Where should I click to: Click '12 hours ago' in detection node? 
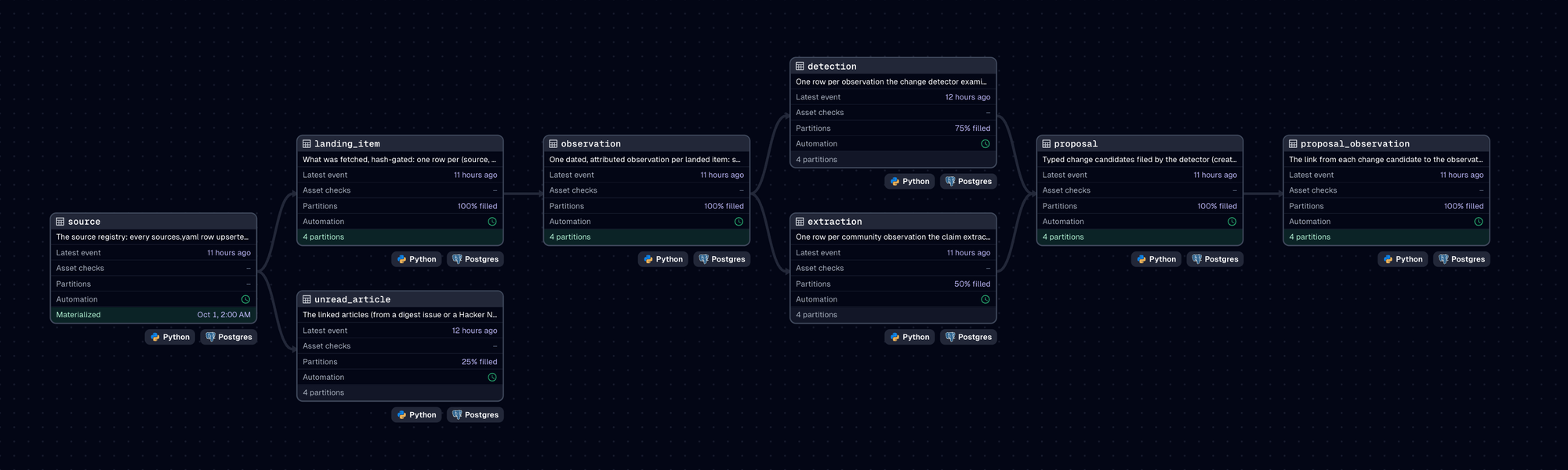pos(967,97)
